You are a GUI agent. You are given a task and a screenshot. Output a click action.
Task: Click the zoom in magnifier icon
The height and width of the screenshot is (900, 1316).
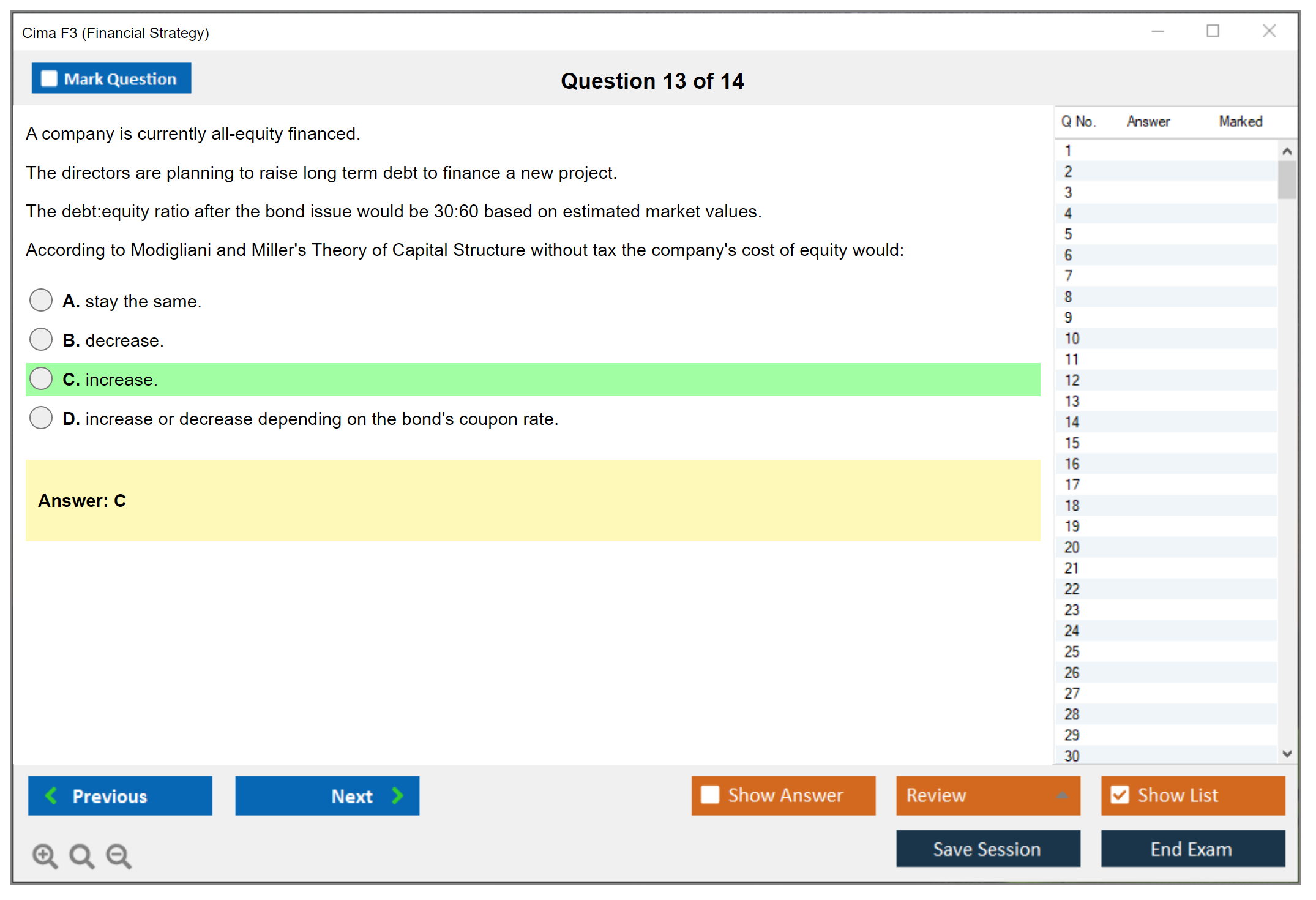(44, 855)
